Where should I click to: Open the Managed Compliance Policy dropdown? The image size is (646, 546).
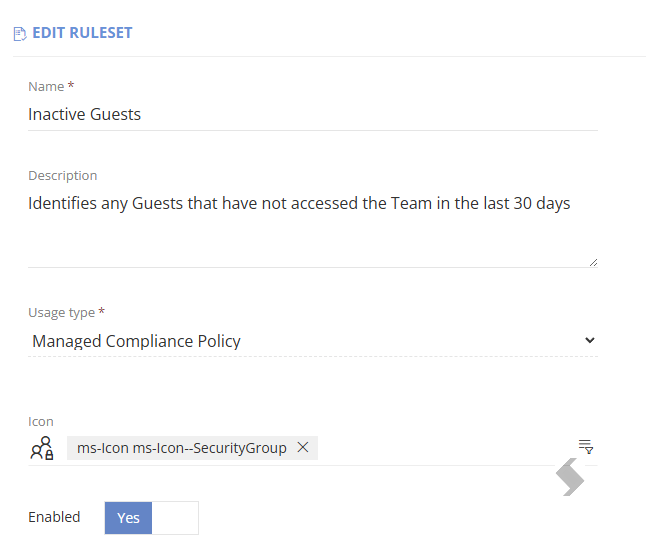point(313,341)
